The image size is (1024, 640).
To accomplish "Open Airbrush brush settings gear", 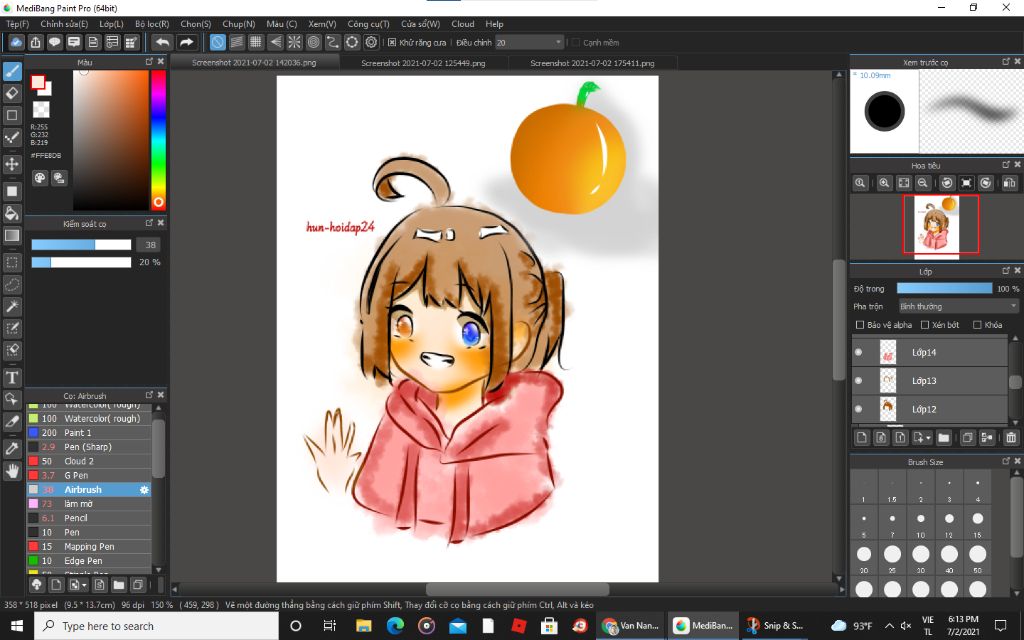I will point(144,490).
